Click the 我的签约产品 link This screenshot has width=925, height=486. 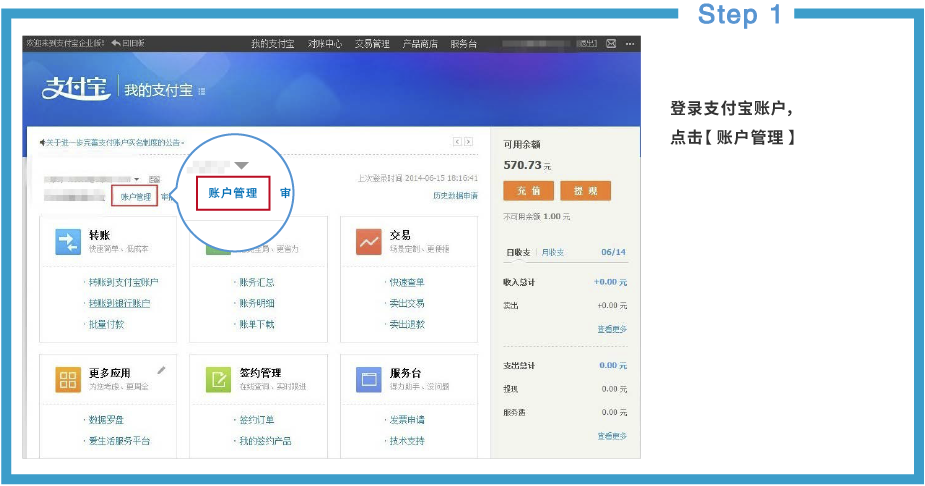265,441
